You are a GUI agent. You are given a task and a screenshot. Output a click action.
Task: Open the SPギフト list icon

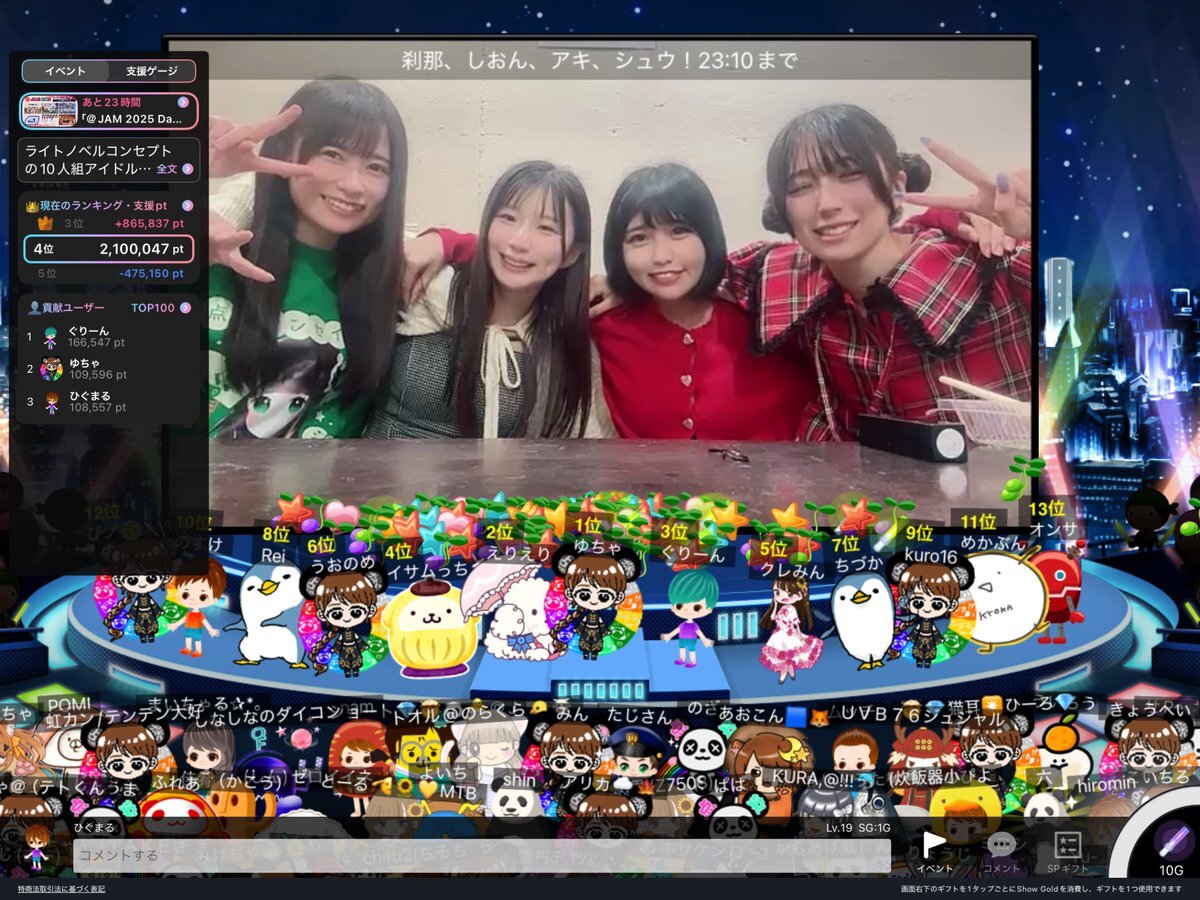click(x=1068, y=851)
